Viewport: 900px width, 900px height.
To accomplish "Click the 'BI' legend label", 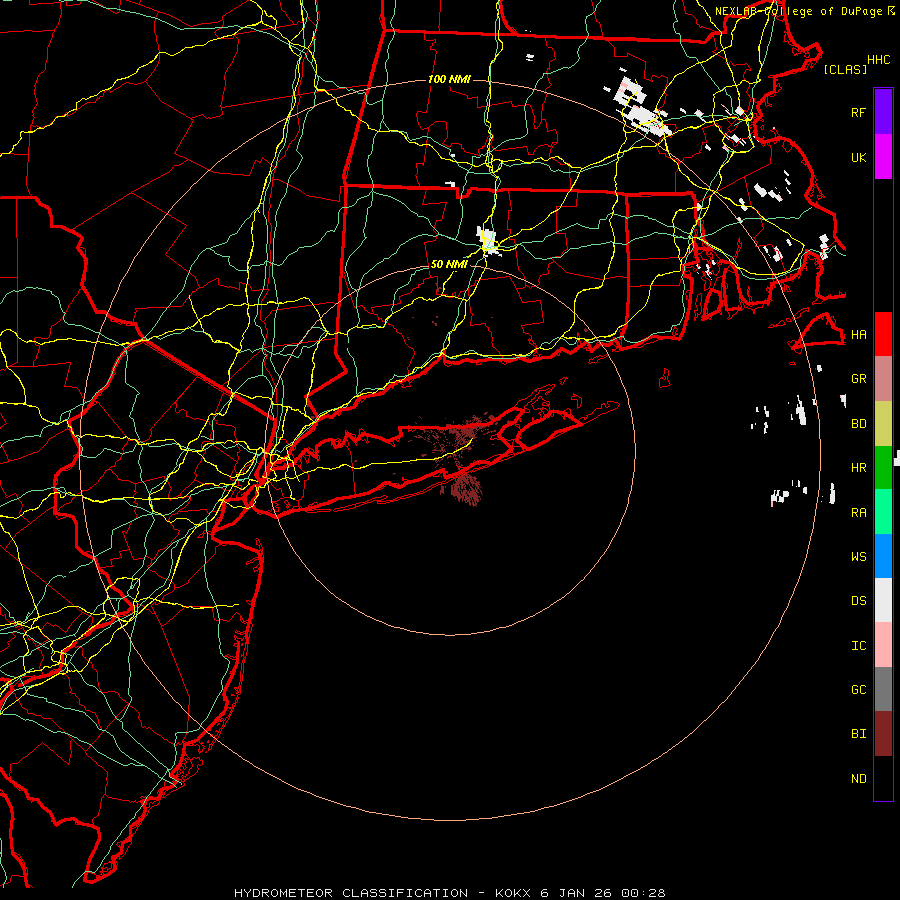I will (858, 734).
